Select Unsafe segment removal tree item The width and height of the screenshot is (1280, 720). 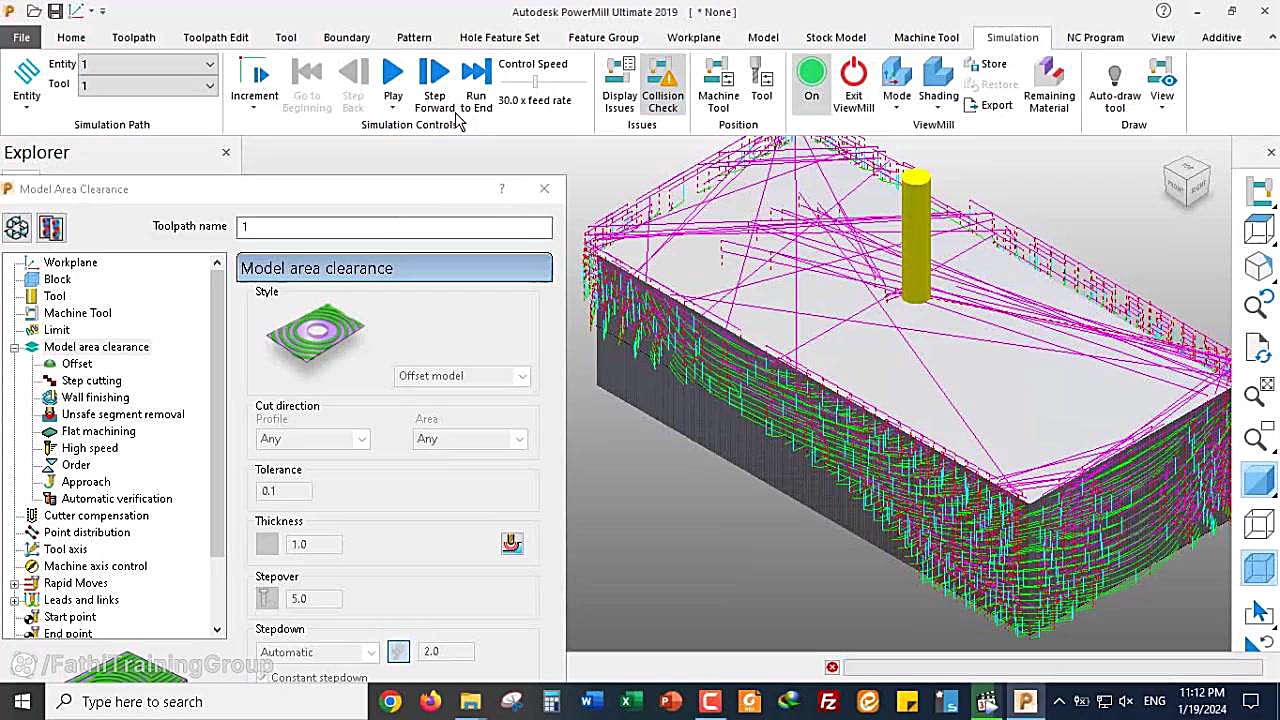pos(122,414)
